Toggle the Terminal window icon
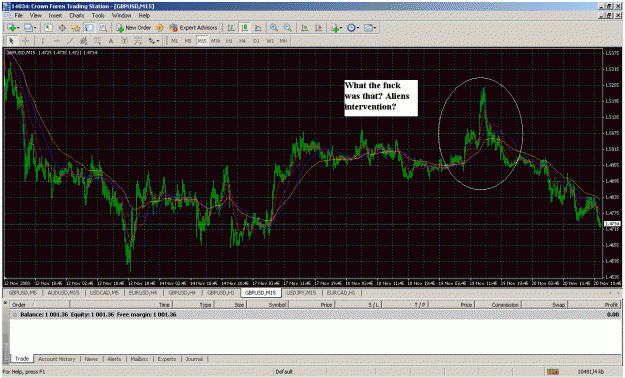625x378 pixels. pyautogui.click(x=89, y=28)
